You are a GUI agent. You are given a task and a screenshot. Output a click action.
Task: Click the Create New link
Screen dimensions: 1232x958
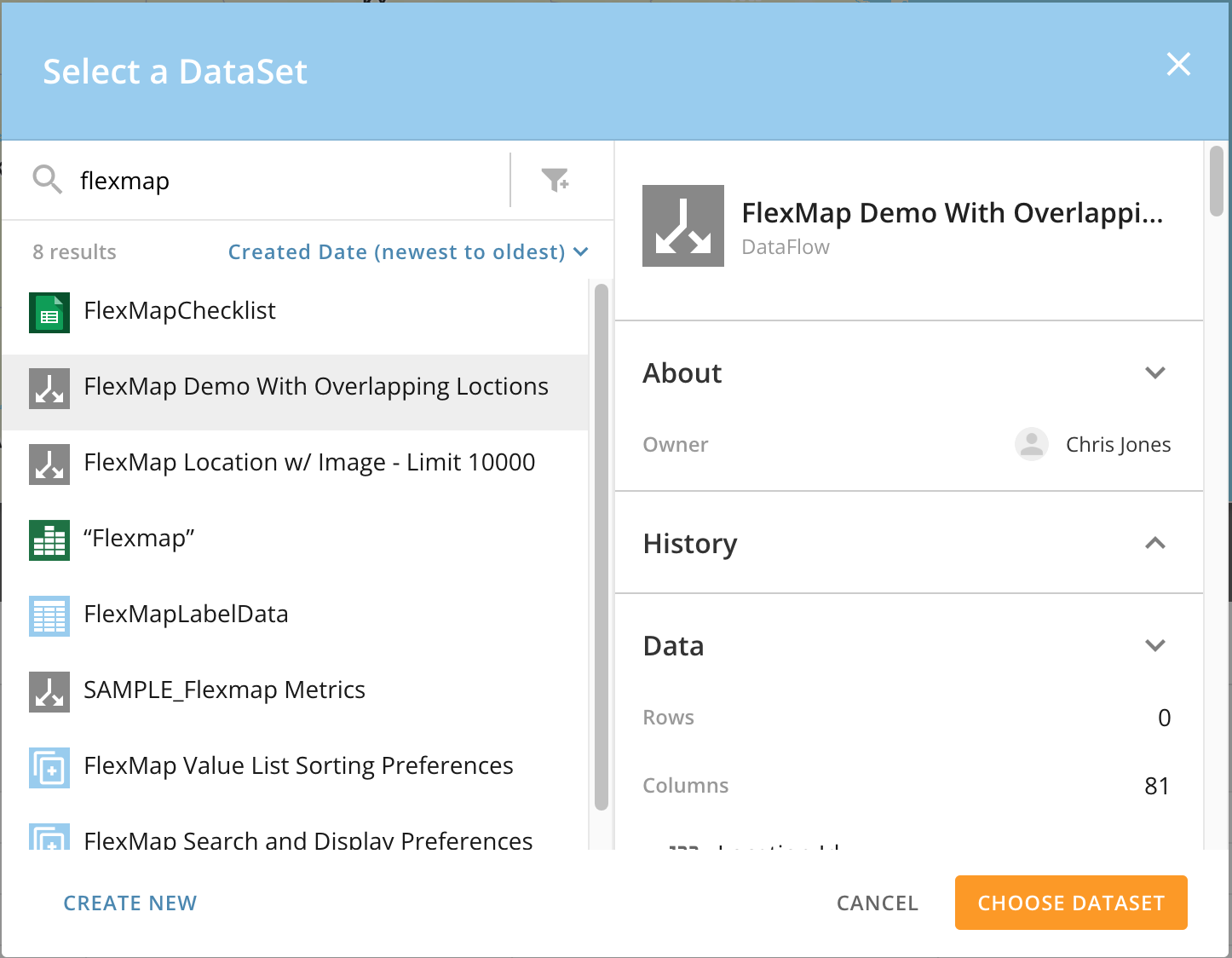coord(130,903)
